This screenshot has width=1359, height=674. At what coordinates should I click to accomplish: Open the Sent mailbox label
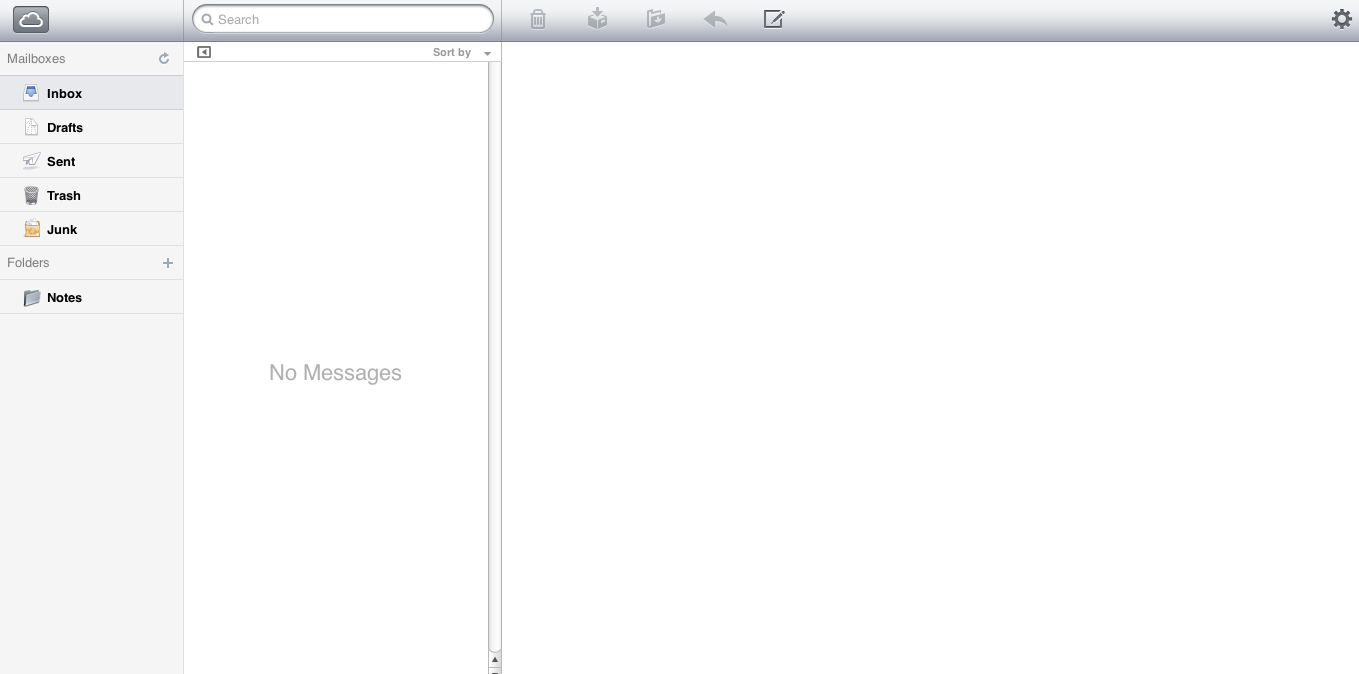coord(61,161)
